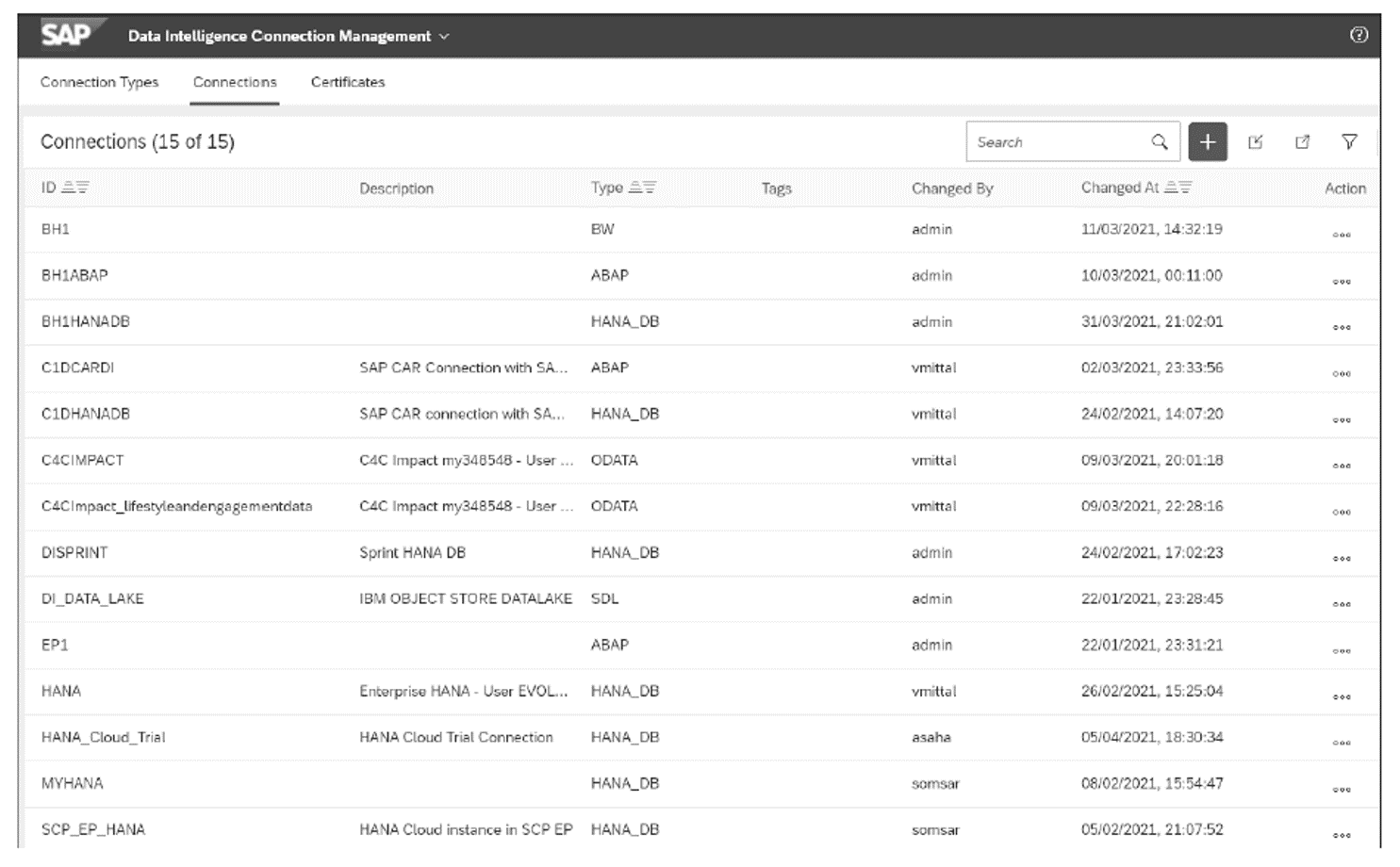
Task: Select the HANA connection ID
Action: 61,691
